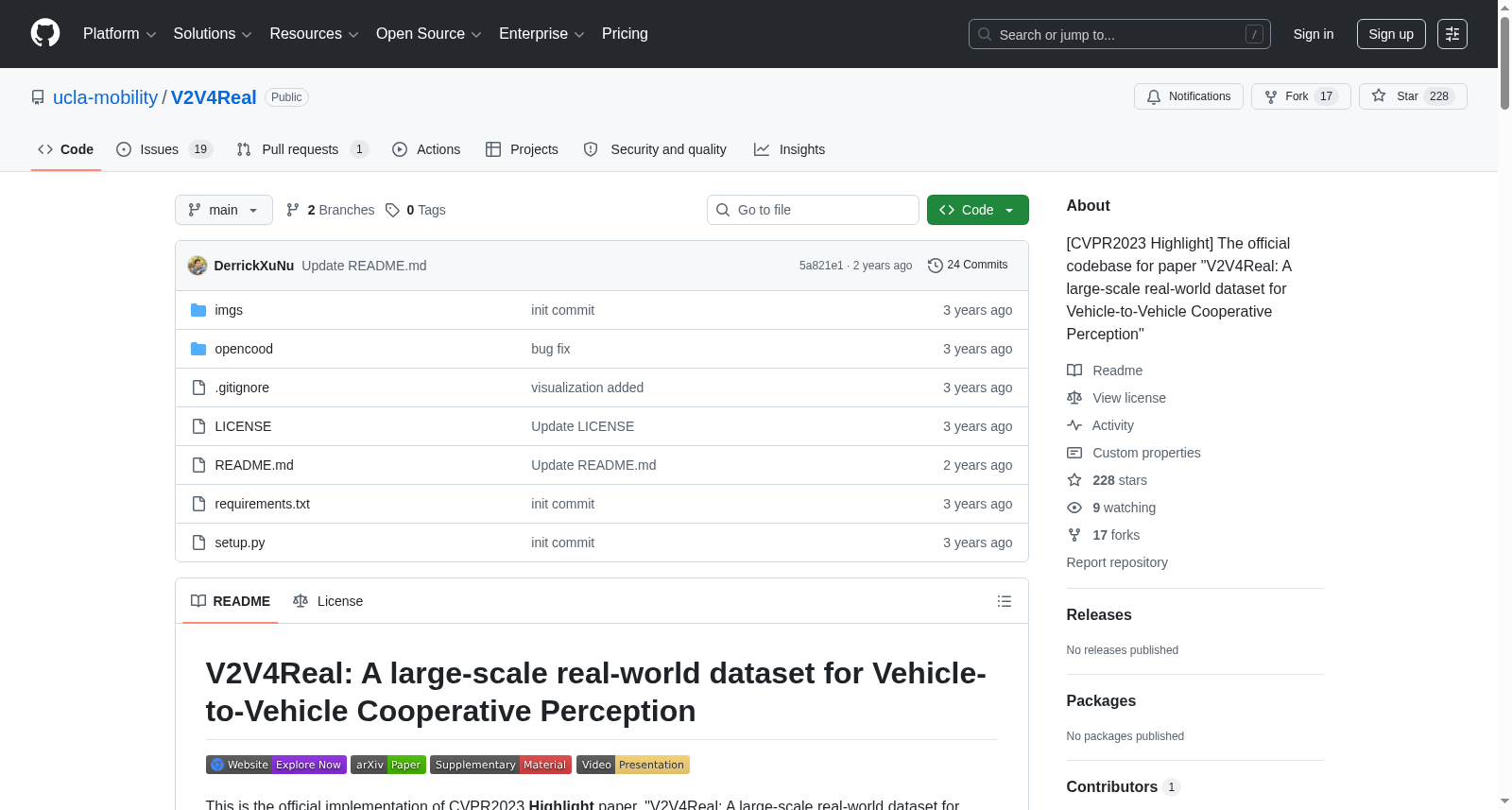
Task: Click the arXiv Paper badge
Action: pyautogui.click(x=388, y=765)
